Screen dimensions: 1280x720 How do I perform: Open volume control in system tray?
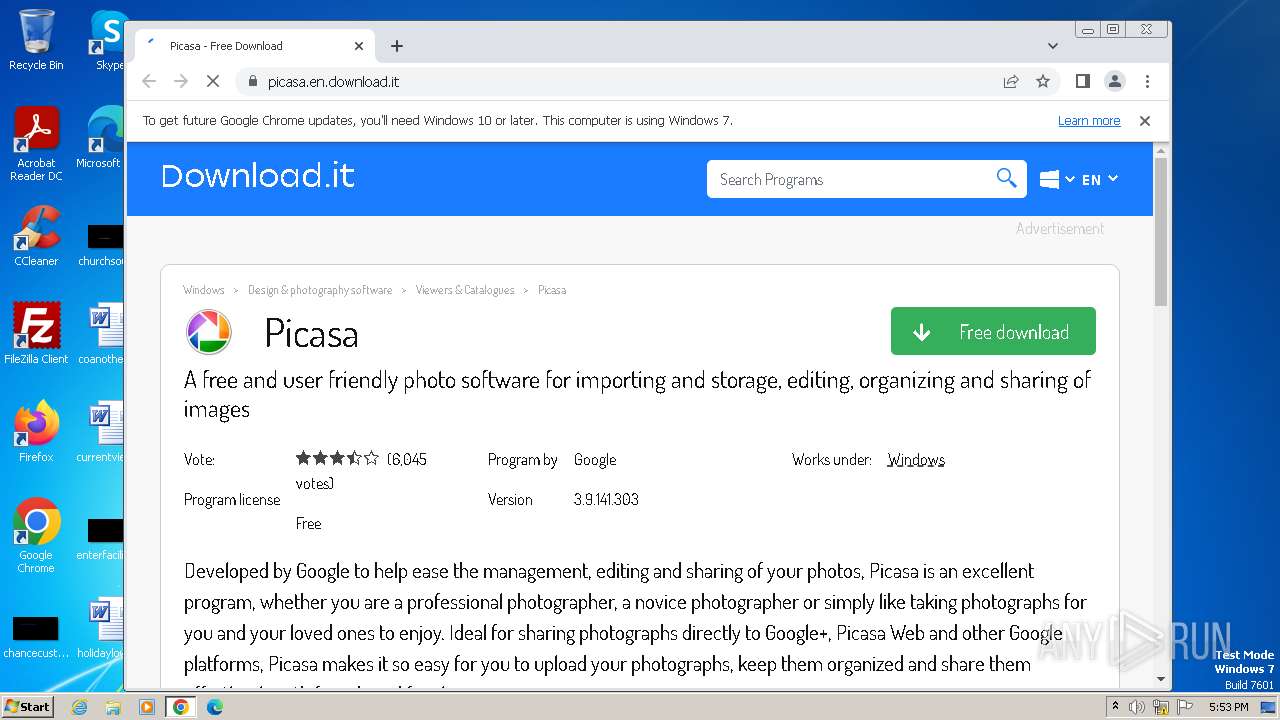point(1137,707)
